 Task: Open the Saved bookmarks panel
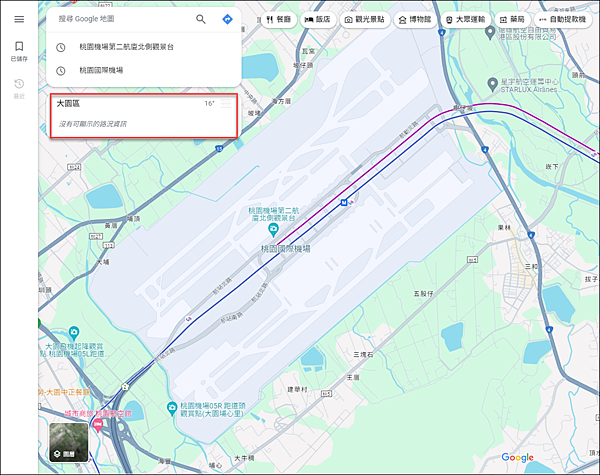coord(19,51)
